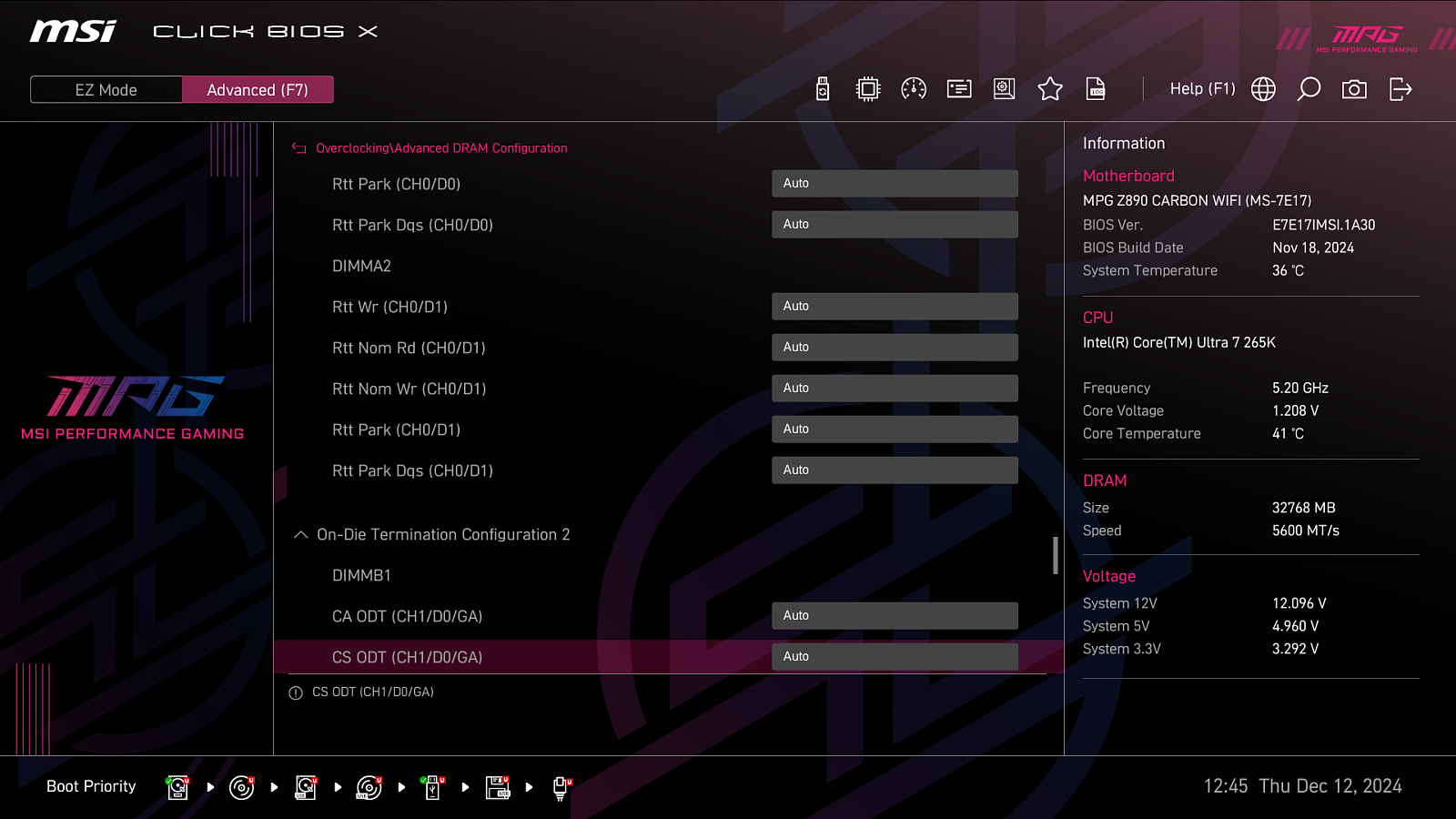Select the optical disc boot priority icon

(x=241, y=787)
